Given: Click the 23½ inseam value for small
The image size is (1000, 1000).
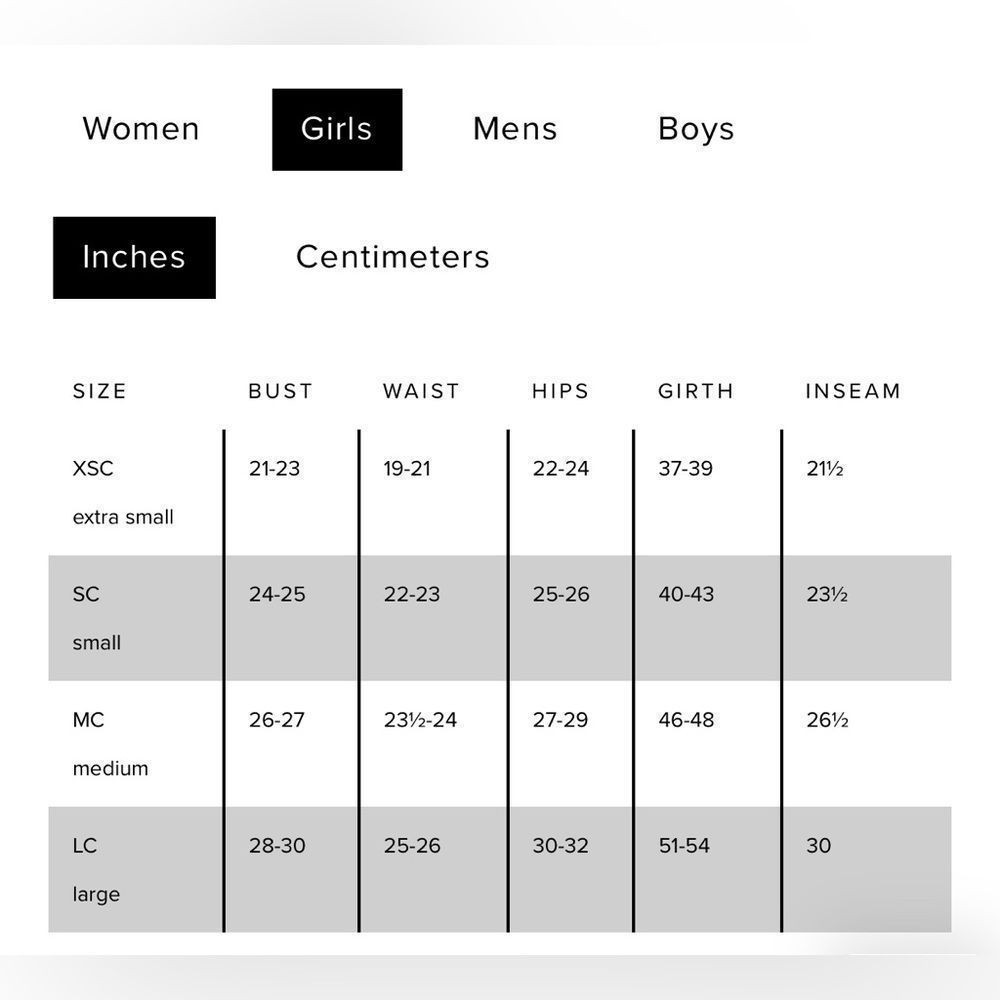Looking at the screenshot, I should click(827, 594).
